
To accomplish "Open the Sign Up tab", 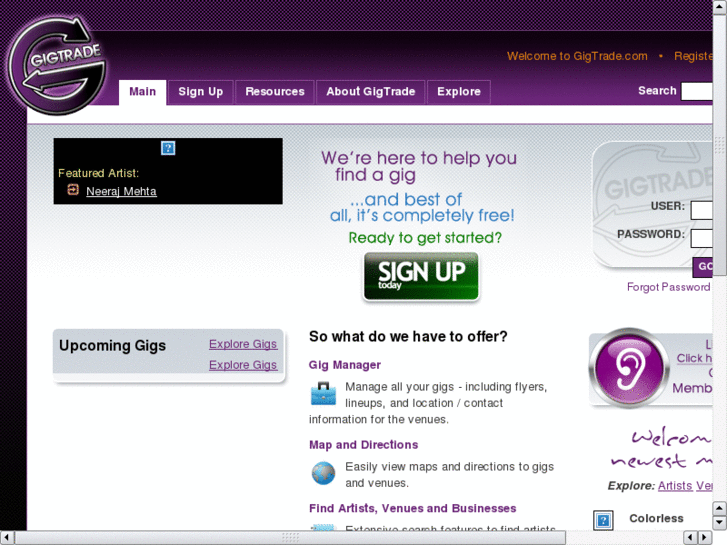I will click(200, 92).
